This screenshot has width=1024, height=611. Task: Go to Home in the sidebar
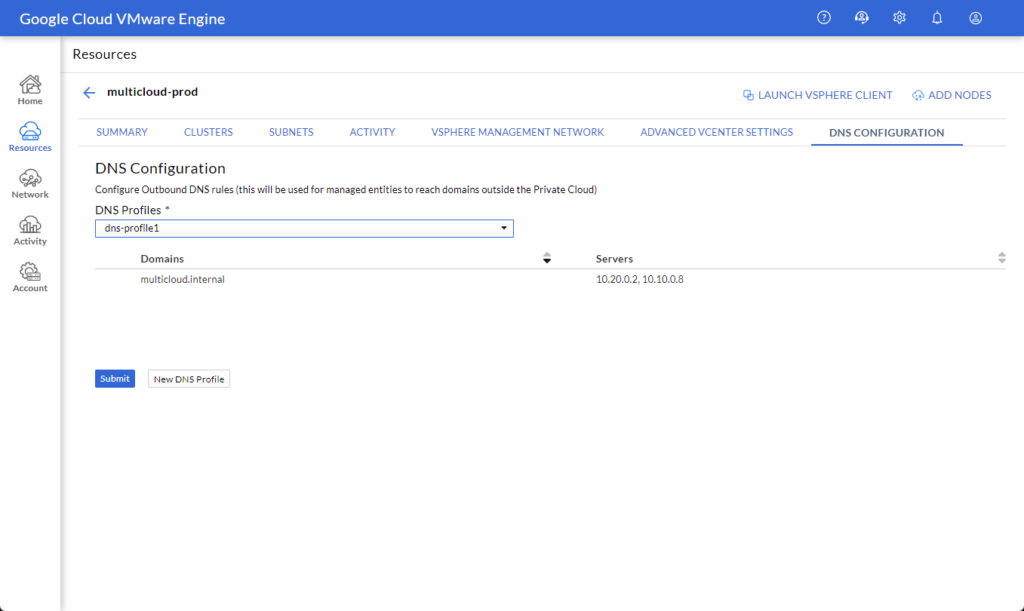coord(30,90)
